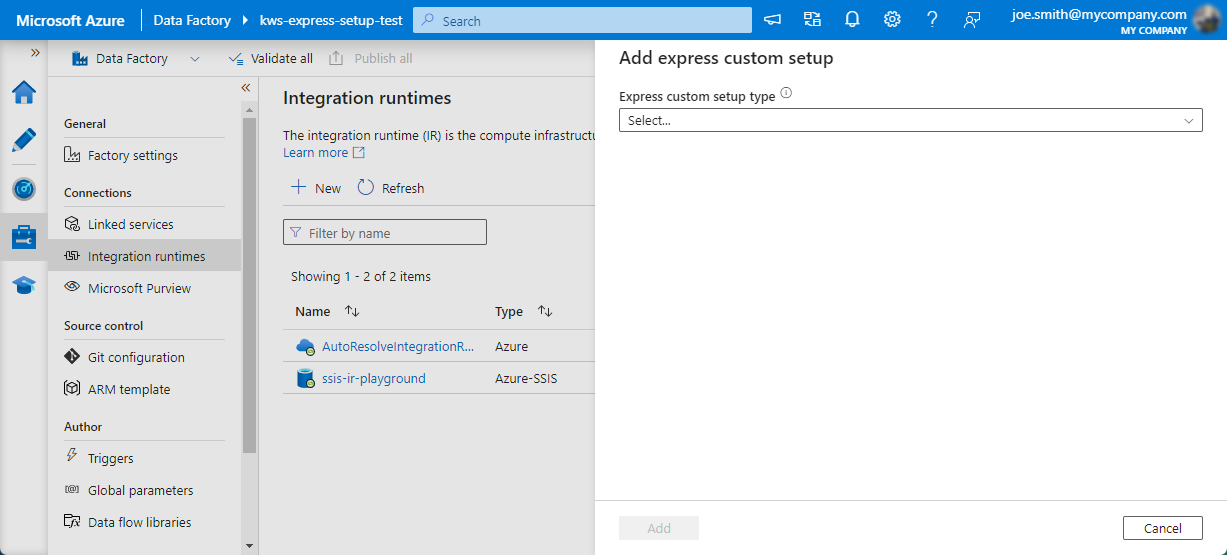The image size is (1227, 555).
Task: Click the Learn more link
Action: click(324, 153)
